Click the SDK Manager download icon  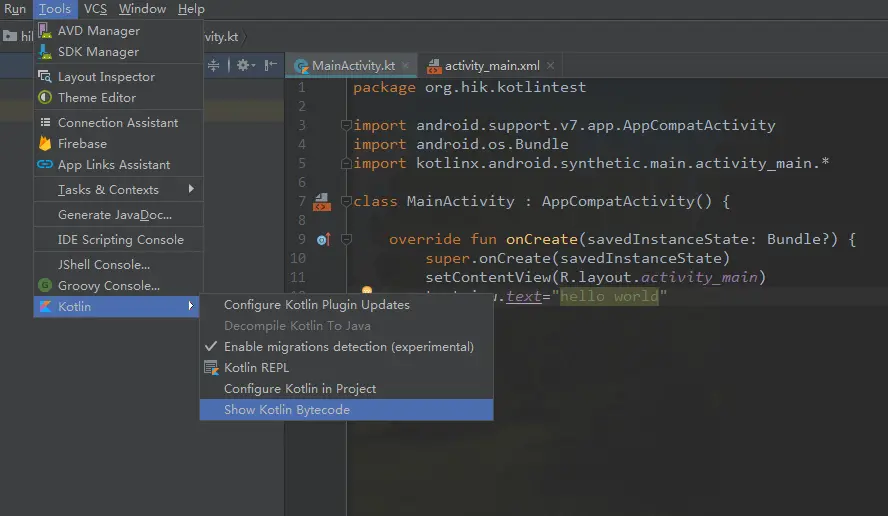point(45,52)
